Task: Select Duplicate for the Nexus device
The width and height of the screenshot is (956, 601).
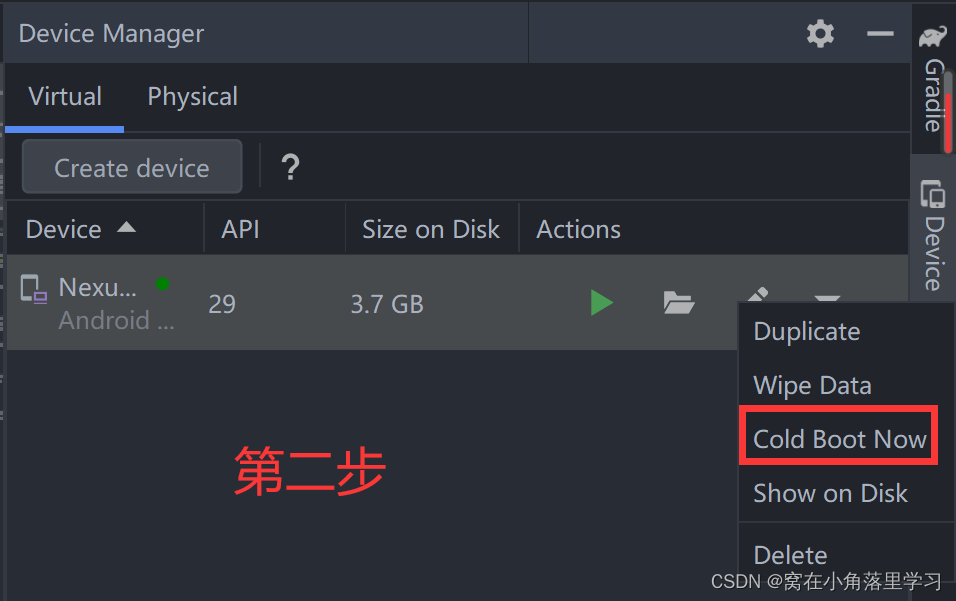Action: point(806,331)
